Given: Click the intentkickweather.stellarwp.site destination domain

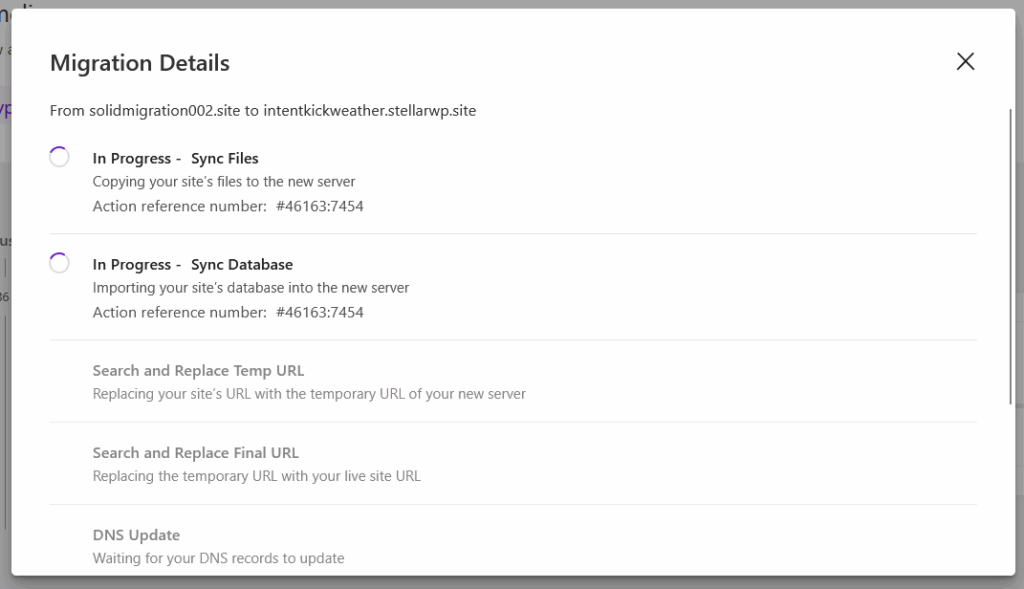Looking at the screenshot, I should 370,111.
